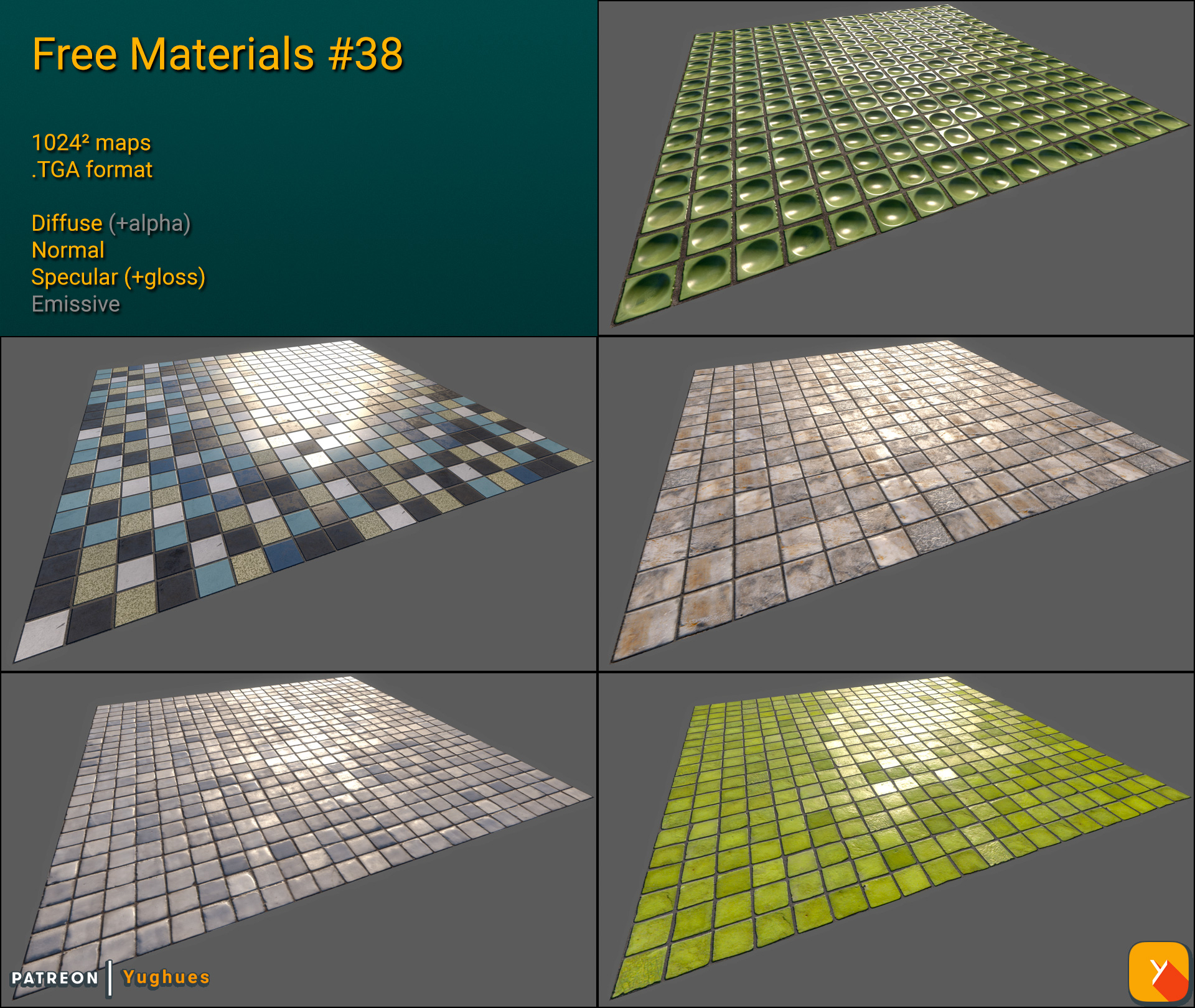
Task: Click the "1024² maps" resolution text
Action: (91, 142)
